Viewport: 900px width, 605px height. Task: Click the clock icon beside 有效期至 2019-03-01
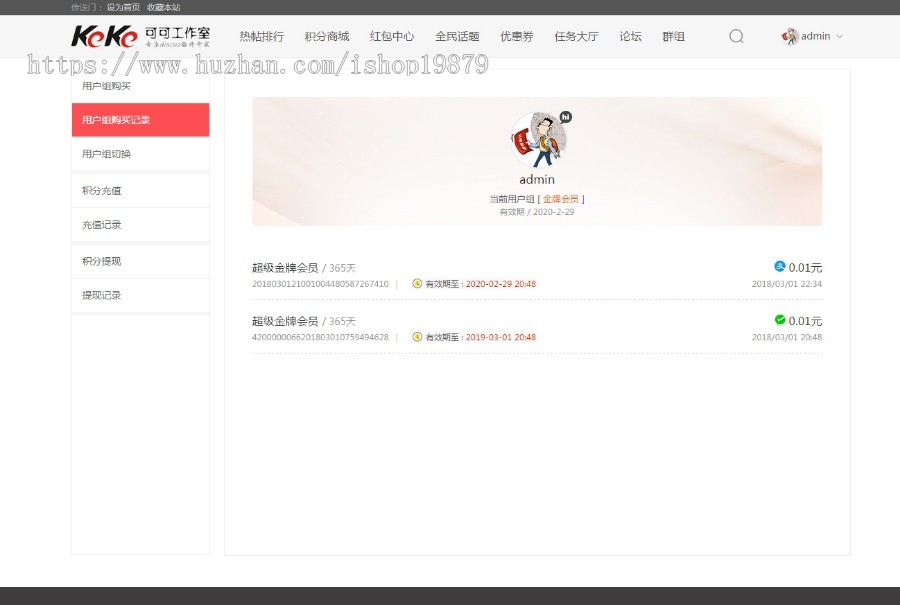point(419,337)
